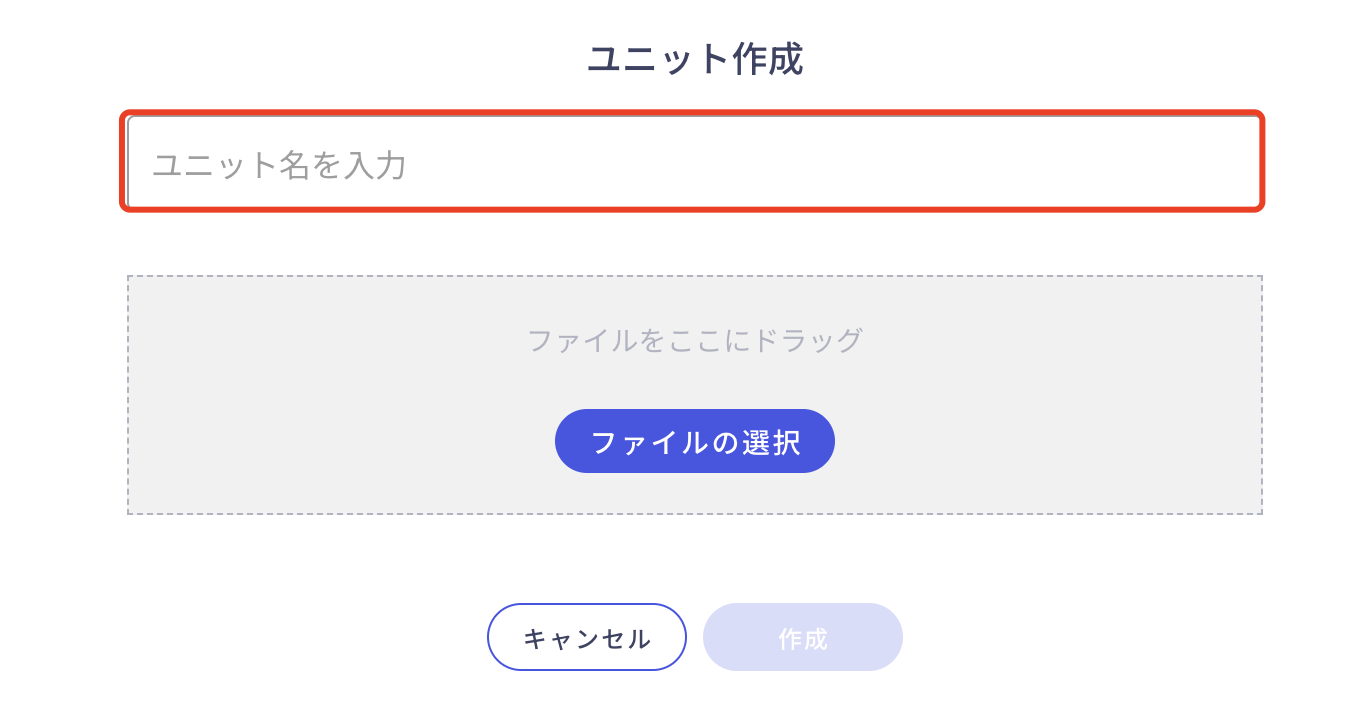Select the ファイルの選択 button
This screenshot has height=722, width=1356.
pyautogui.click(x=695, y=441)
